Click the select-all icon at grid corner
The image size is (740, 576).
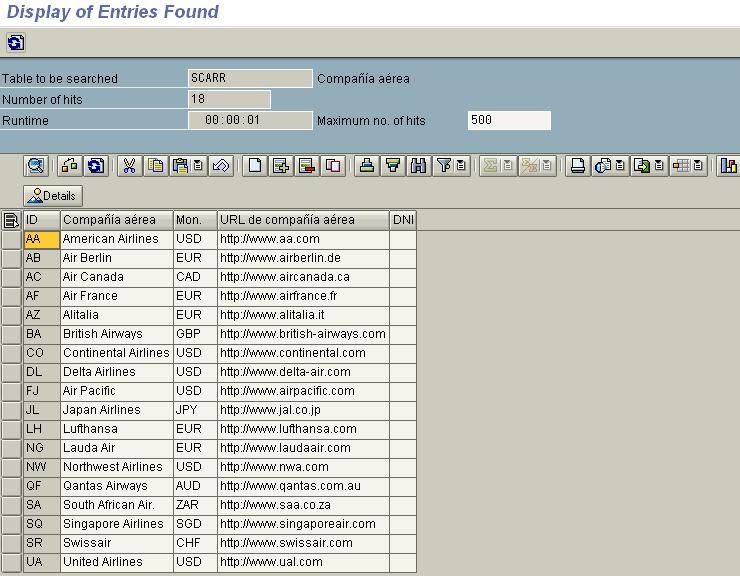[10, 220]
